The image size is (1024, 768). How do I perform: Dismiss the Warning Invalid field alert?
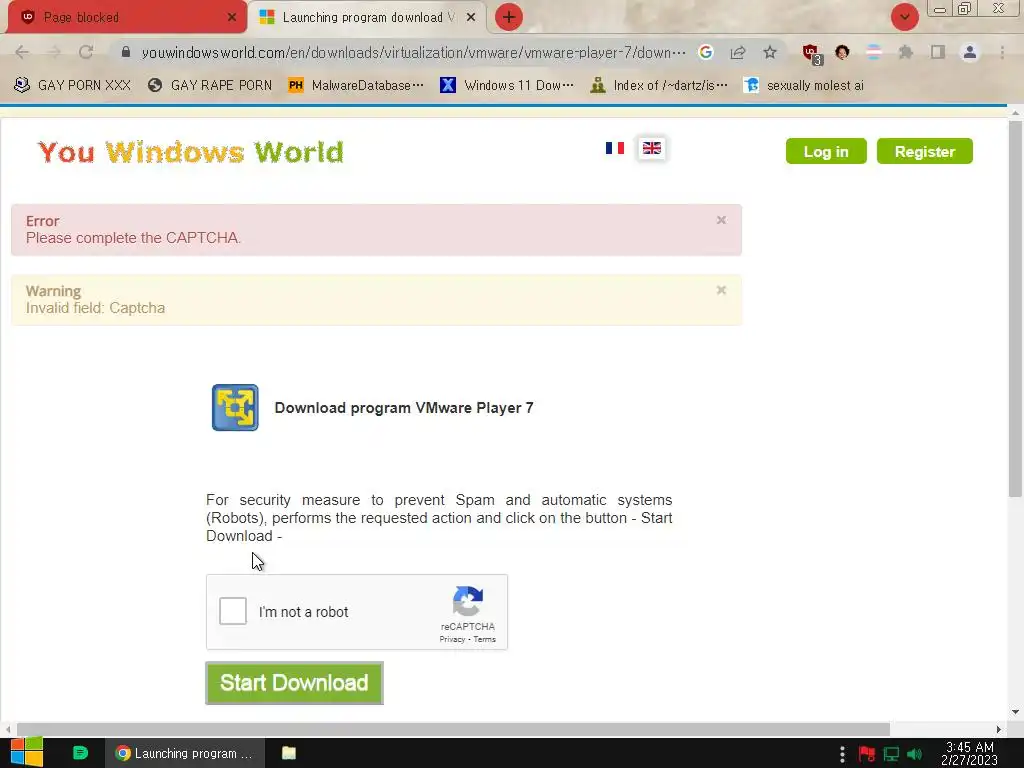(x=721, y=290)
